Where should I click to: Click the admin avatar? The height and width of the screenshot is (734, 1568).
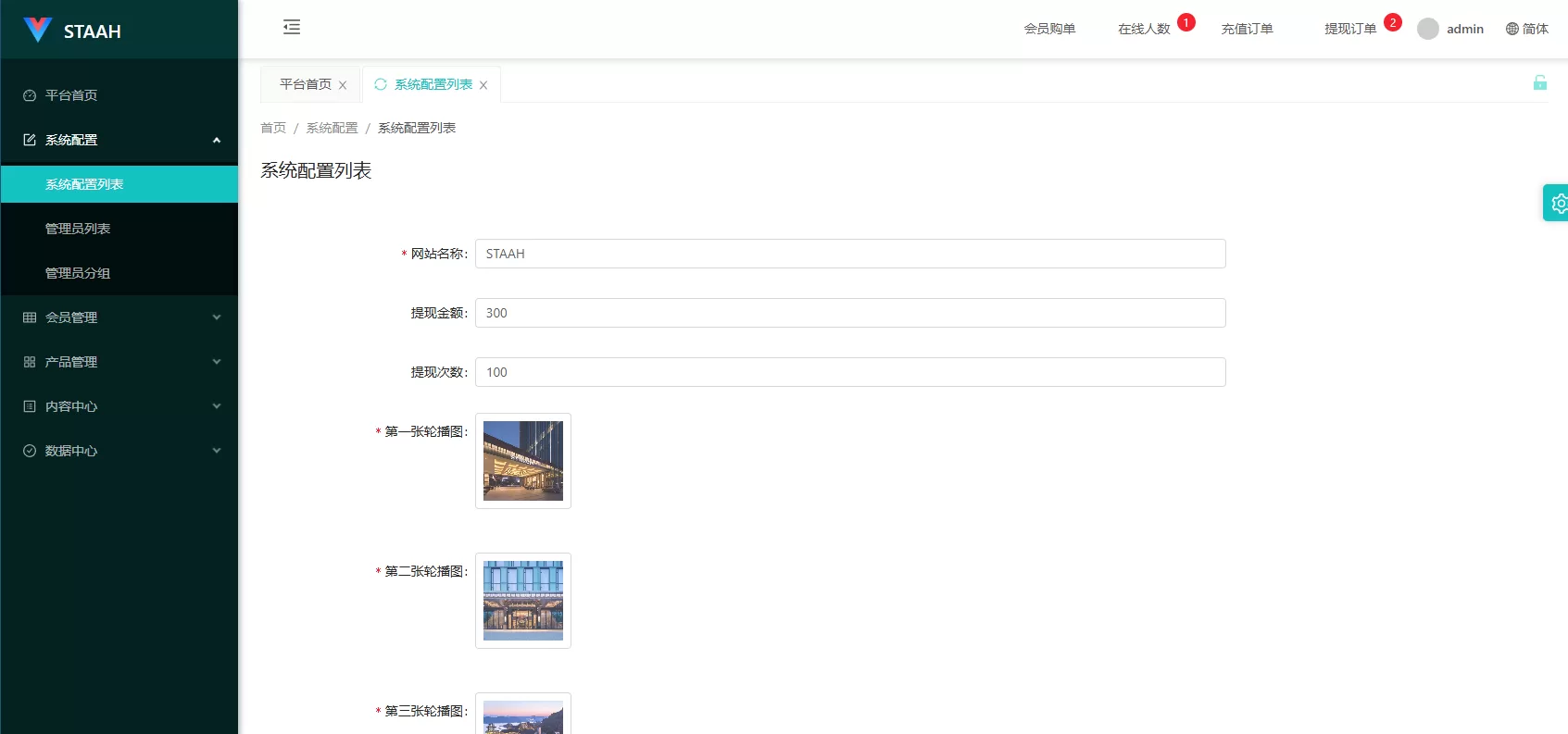1428,29
